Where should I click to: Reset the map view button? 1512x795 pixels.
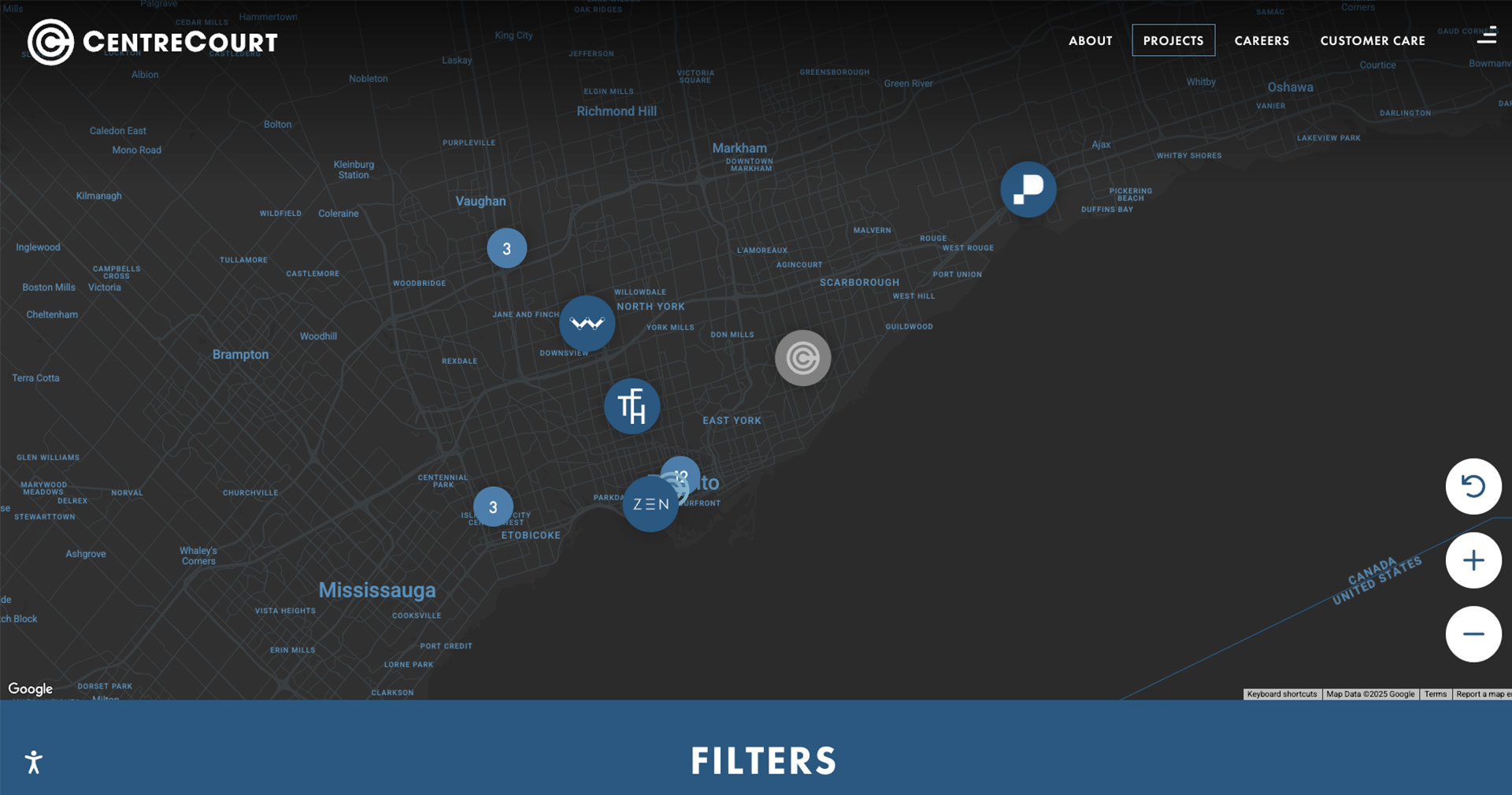click(x=1473, y=486)
